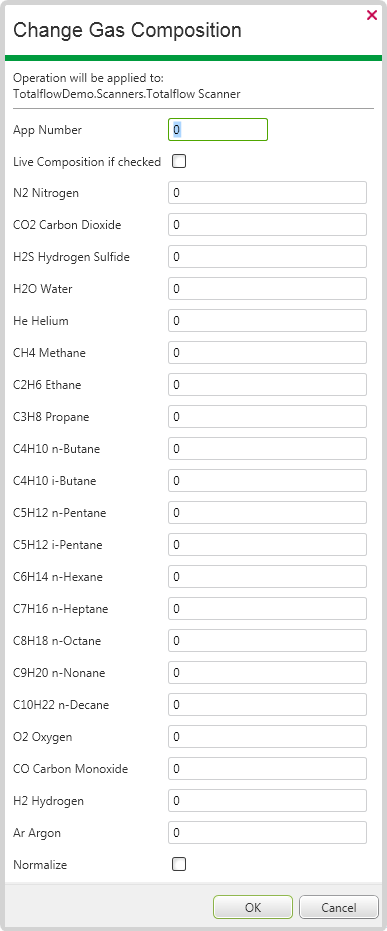Cancel the gas composition change
The image size is (387, 931).
click(x=339, y=907)
